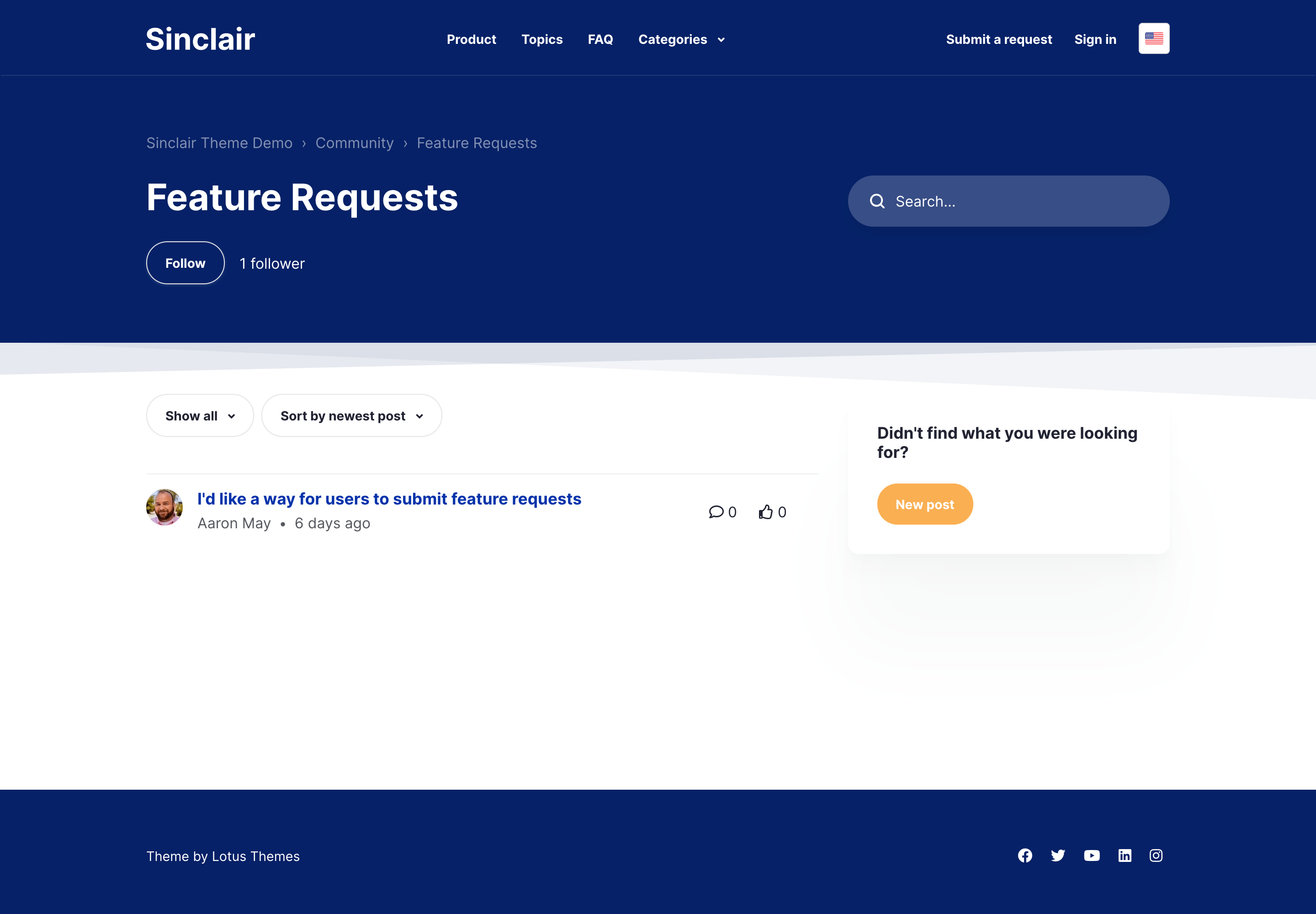Go to Product in the top navigation
The image size is (1316, 914).
(471, 39)
